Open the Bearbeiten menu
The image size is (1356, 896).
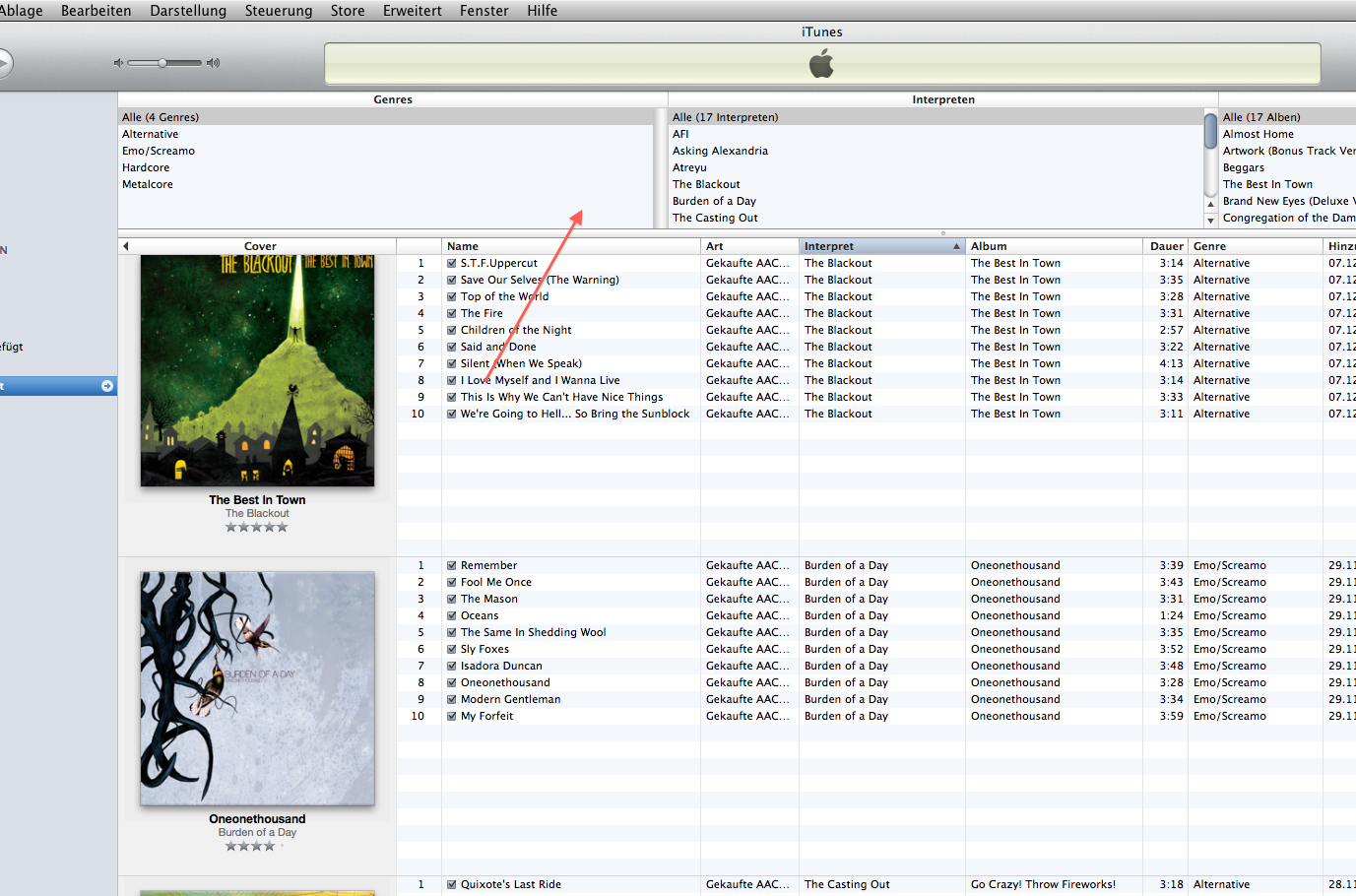click(x=96, y=11)
